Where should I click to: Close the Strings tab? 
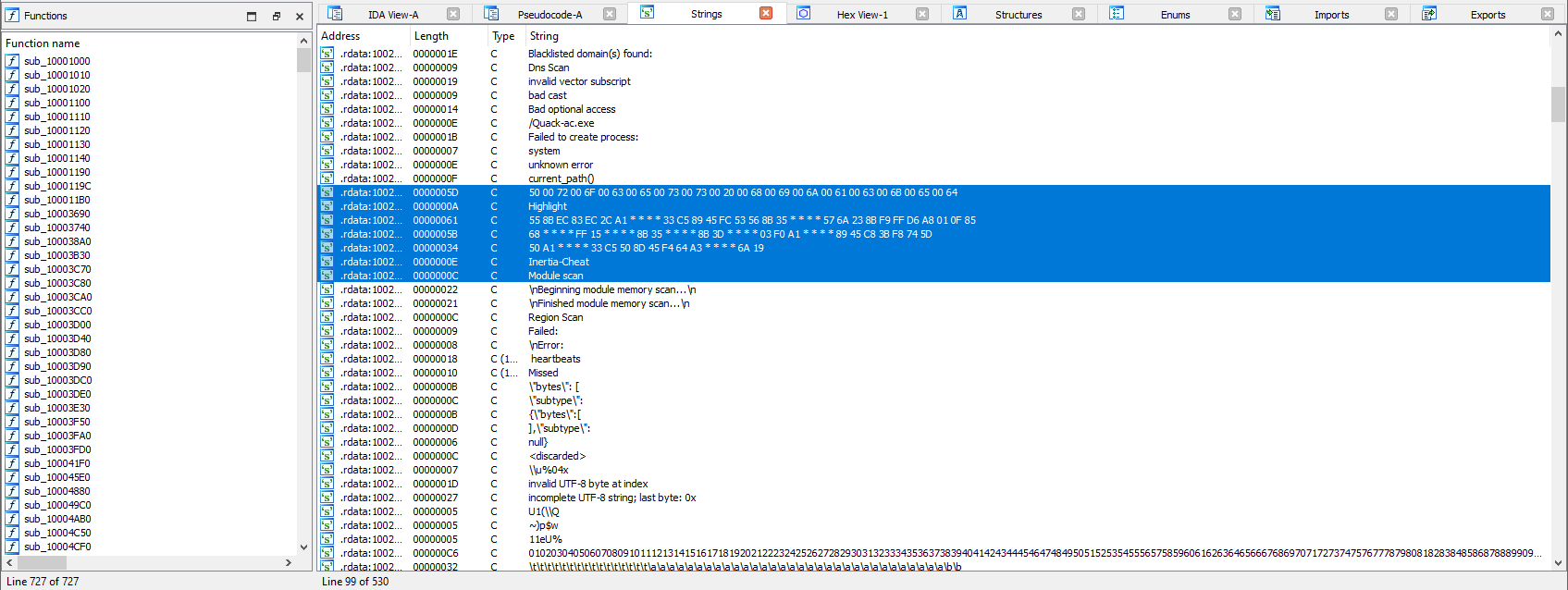point(766,14)
